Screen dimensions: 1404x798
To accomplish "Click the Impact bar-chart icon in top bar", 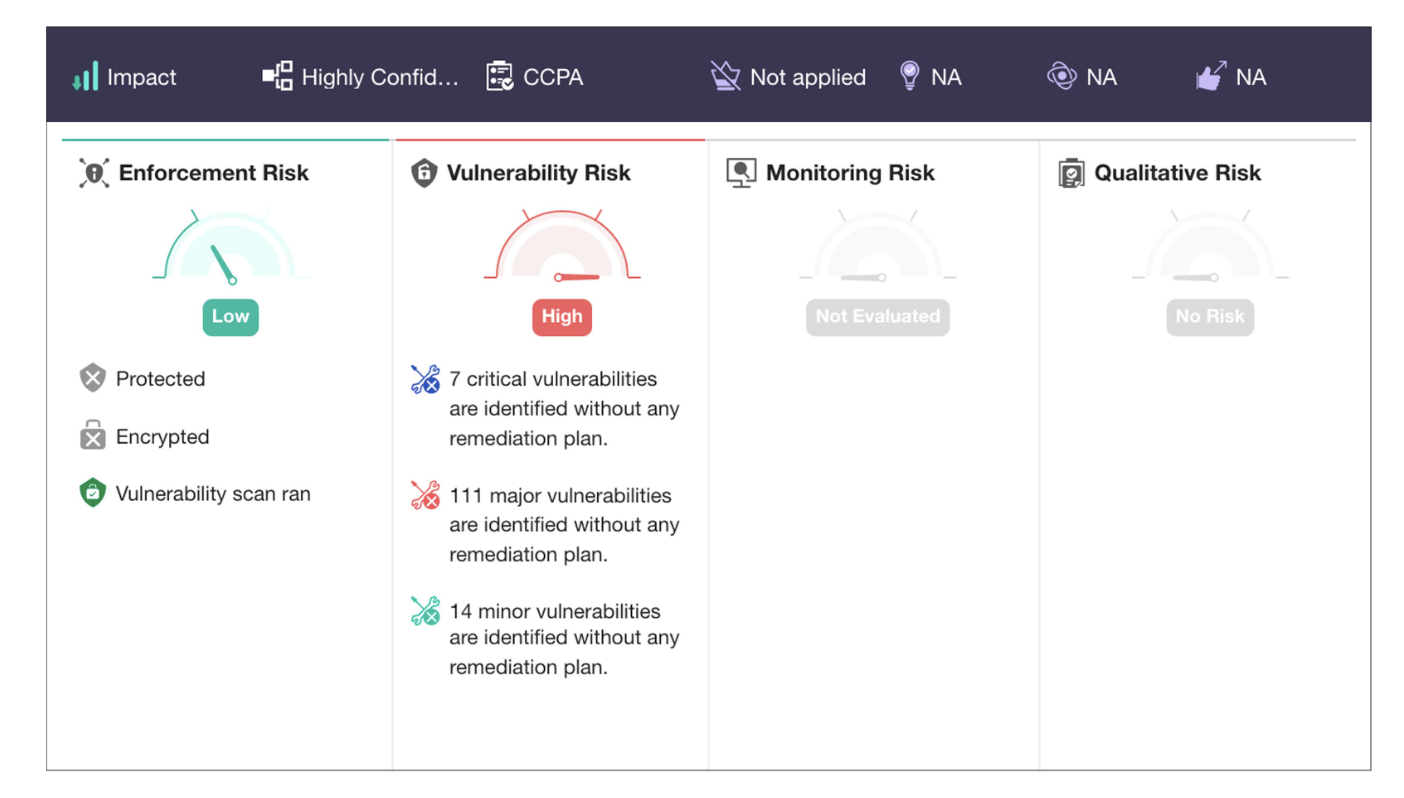I will tap(87, 76).
